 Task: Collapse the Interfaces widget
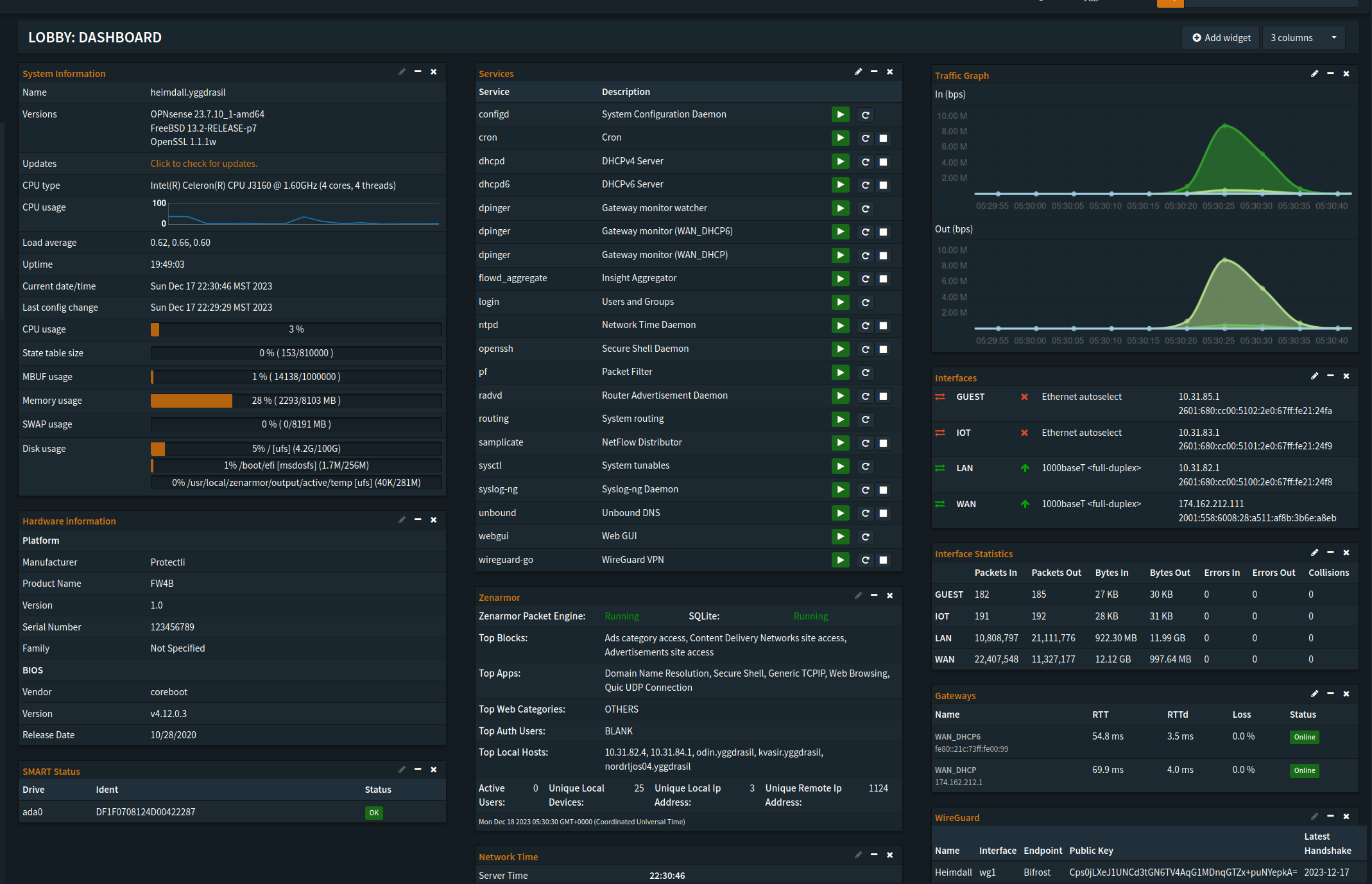coord(1330,376)
